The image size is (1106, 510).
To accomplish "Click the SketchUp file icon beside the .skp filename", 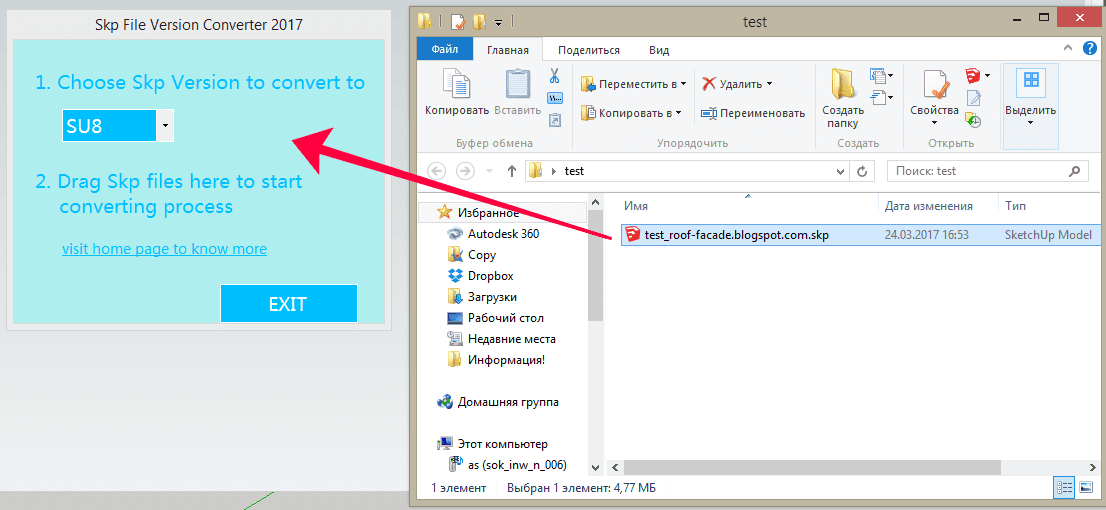I will [x=633, y=235].
